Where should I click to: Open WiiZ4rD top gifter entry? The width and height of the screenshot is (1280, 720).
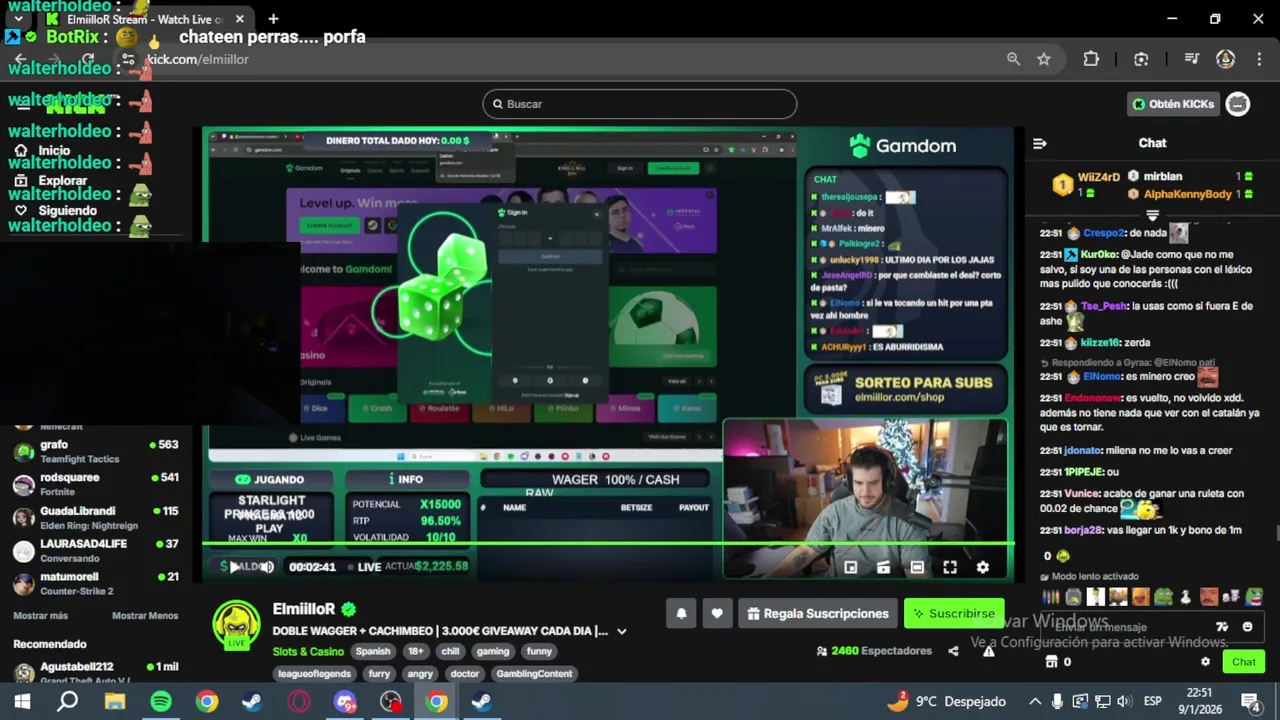(1089, 185)
